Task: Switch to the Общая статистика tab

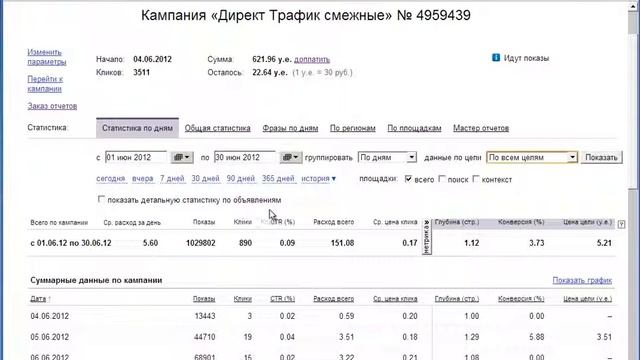Action: pyautogui.click(x=218, y=128)
